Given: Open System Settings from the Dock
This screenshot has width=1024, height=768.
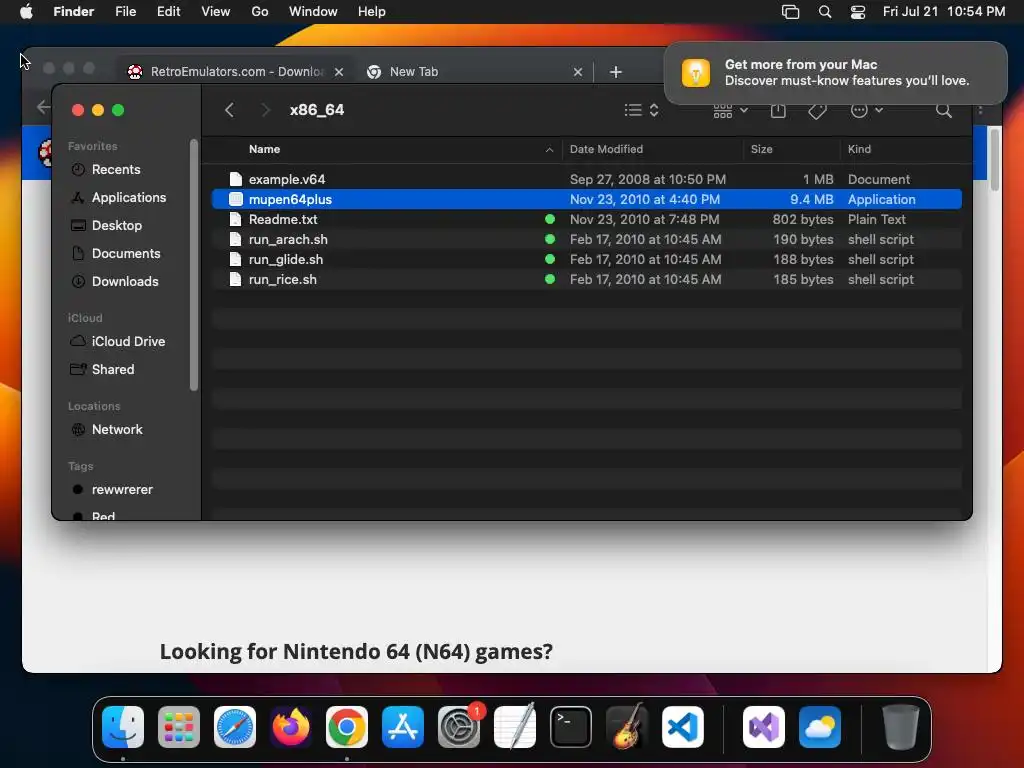Looking at the screenshot, I should point(458,727).
